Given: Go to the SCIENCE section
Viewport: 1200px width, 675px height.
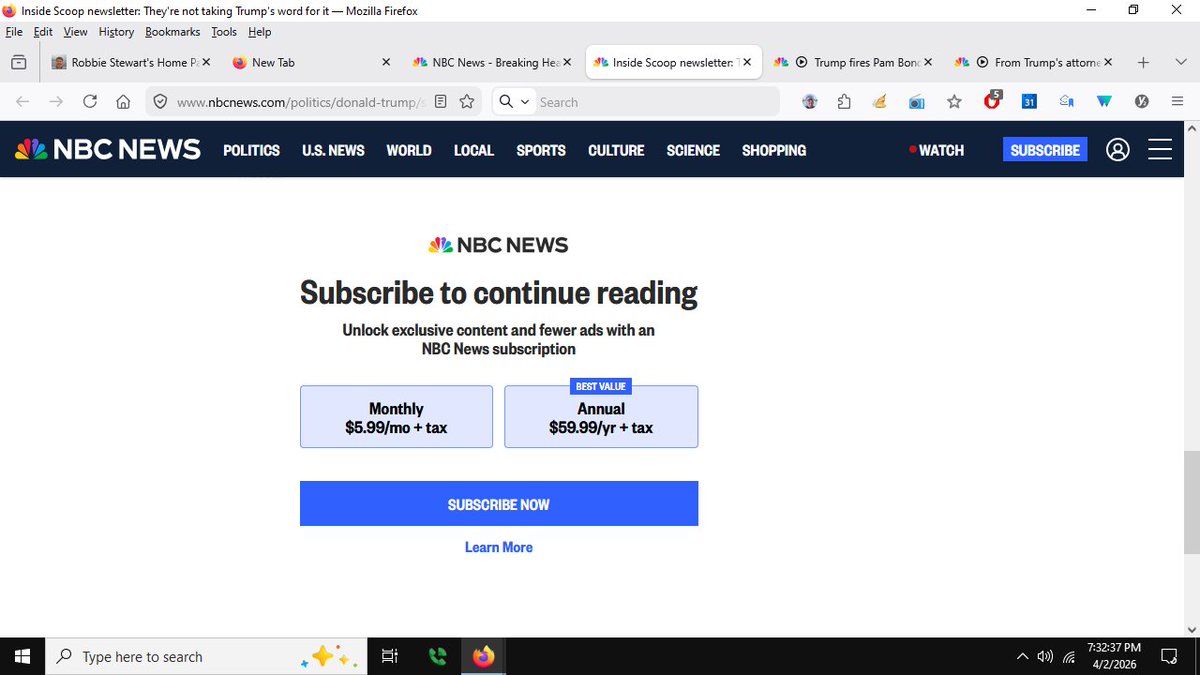Looking at the screenshot, I should point(693,150).
